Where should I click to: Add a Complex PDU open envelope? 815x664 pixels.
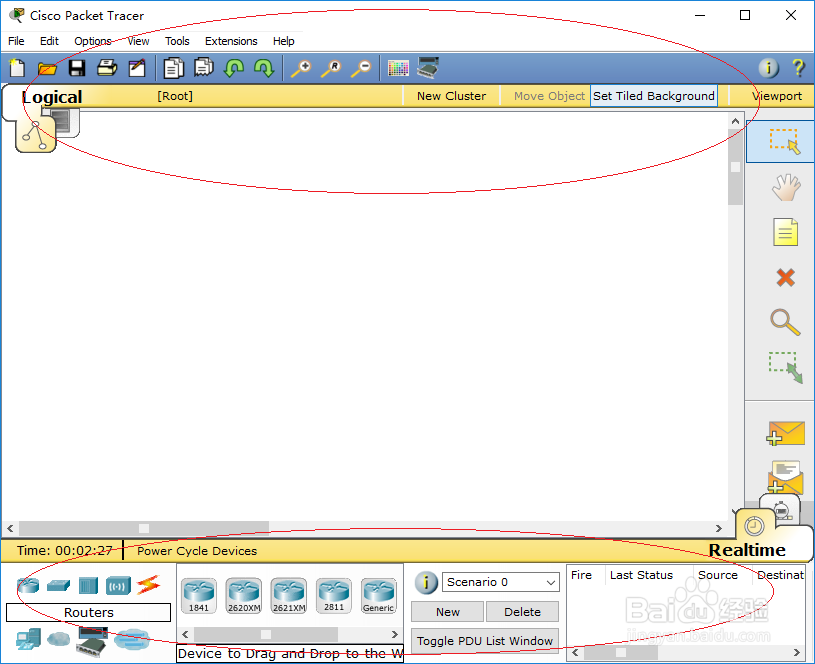[786, 477]
